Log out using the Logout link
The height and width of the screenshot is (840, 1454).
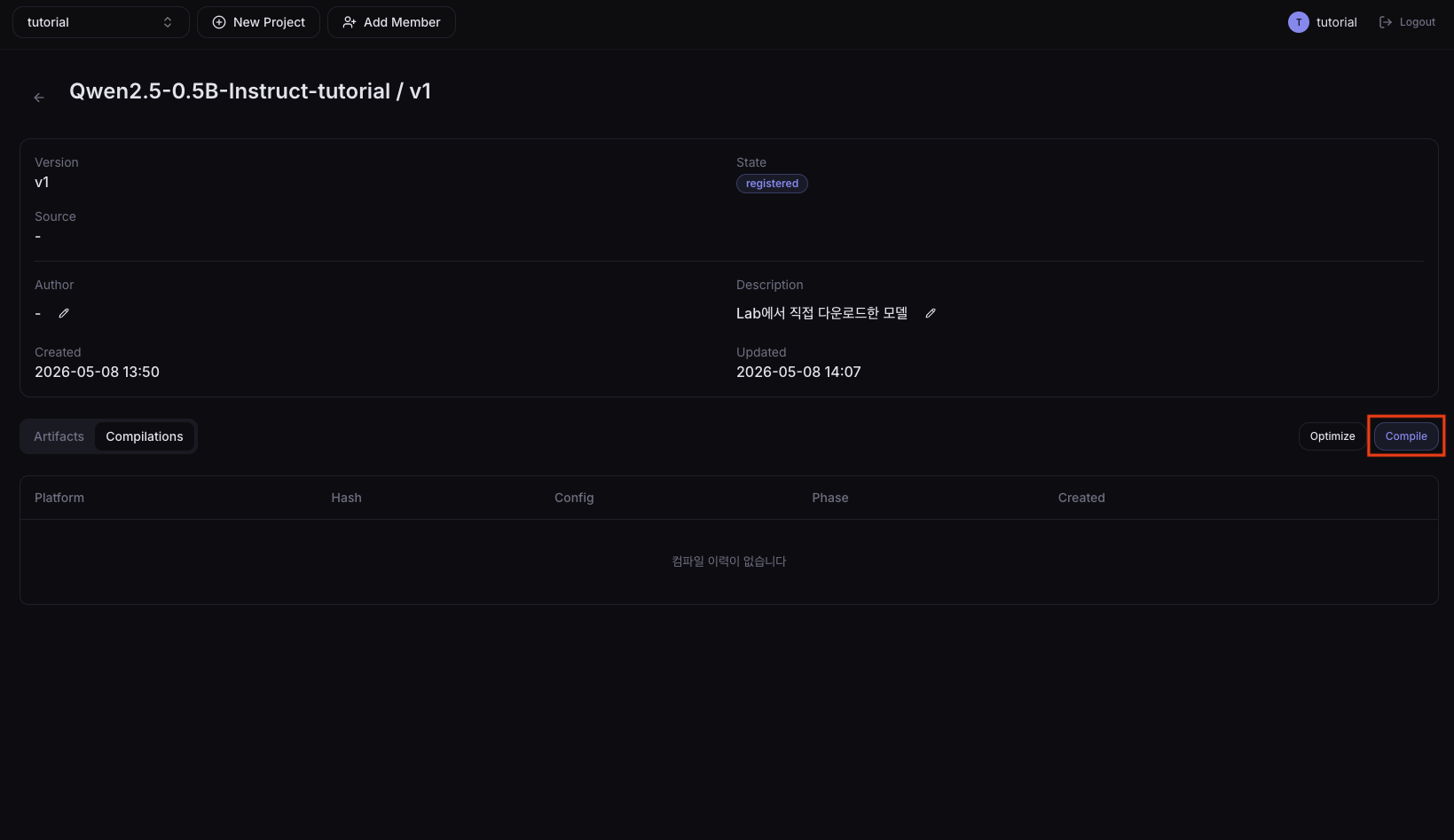coord(1407,22)
